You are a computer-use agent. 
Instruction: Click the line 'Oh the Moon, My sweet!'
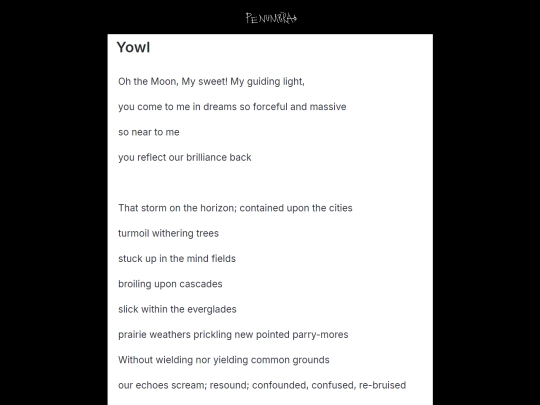[211, 82]
